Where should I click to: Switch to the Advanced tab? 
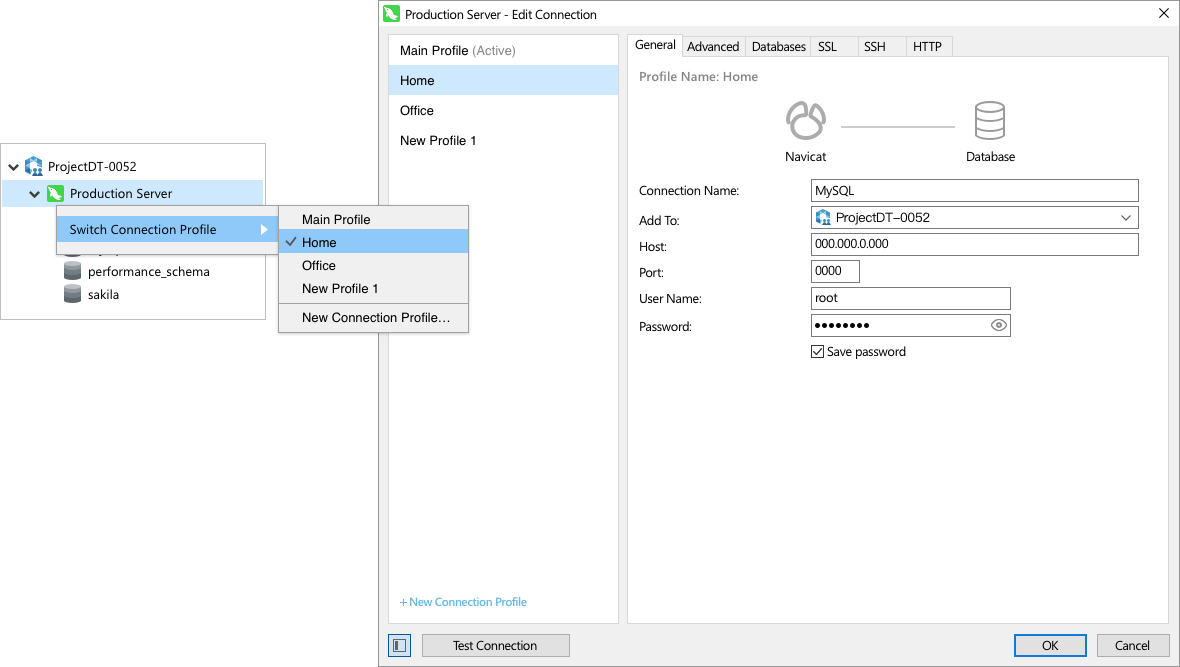coord(713,47)
